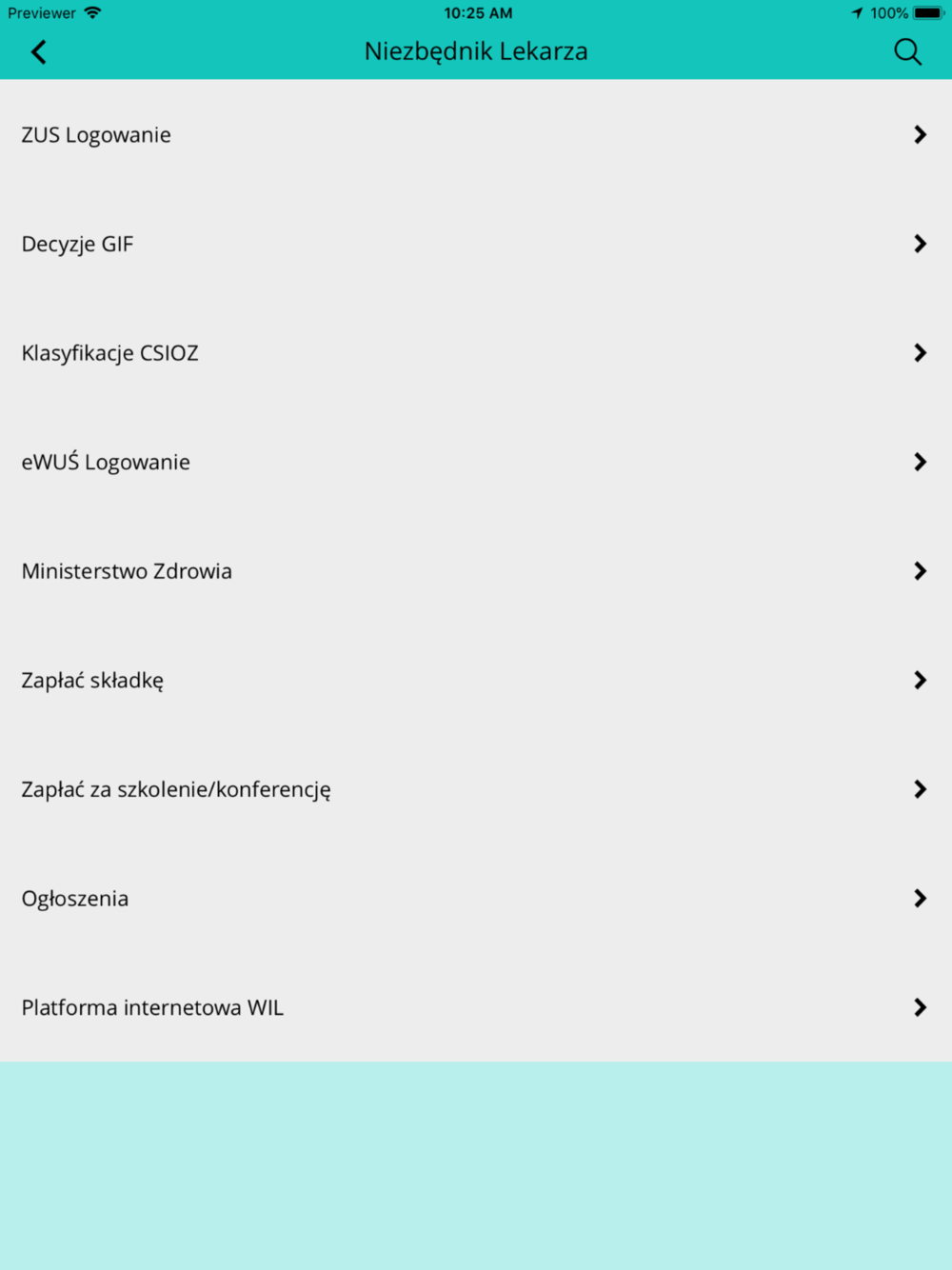Tap the chevron beside Decyzje GIF
Image resolution: width=952 pixels, height=1270 pixels.
(x=920, y=244)
